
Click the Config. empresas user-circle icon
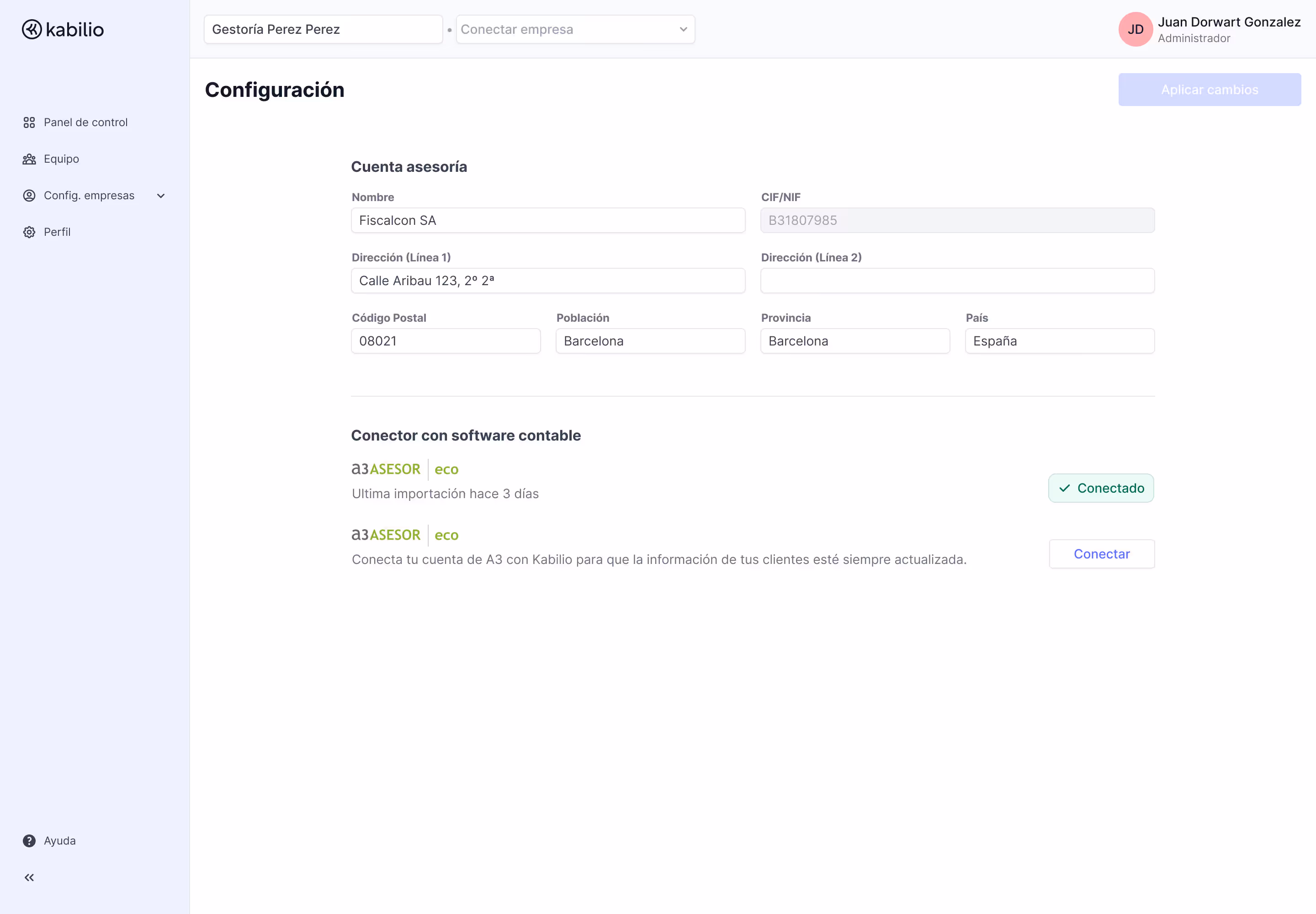[x=29, y=196]
